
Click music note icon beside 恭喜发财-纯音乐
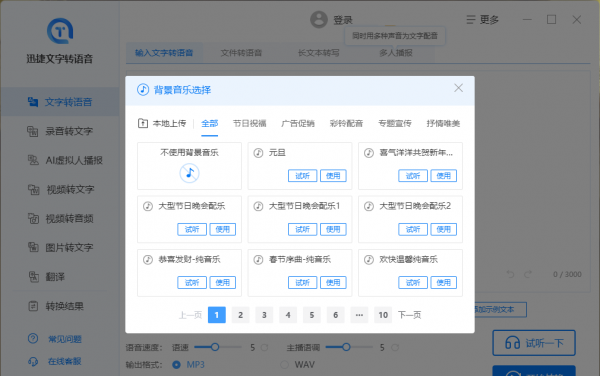[x=148, y=260]
